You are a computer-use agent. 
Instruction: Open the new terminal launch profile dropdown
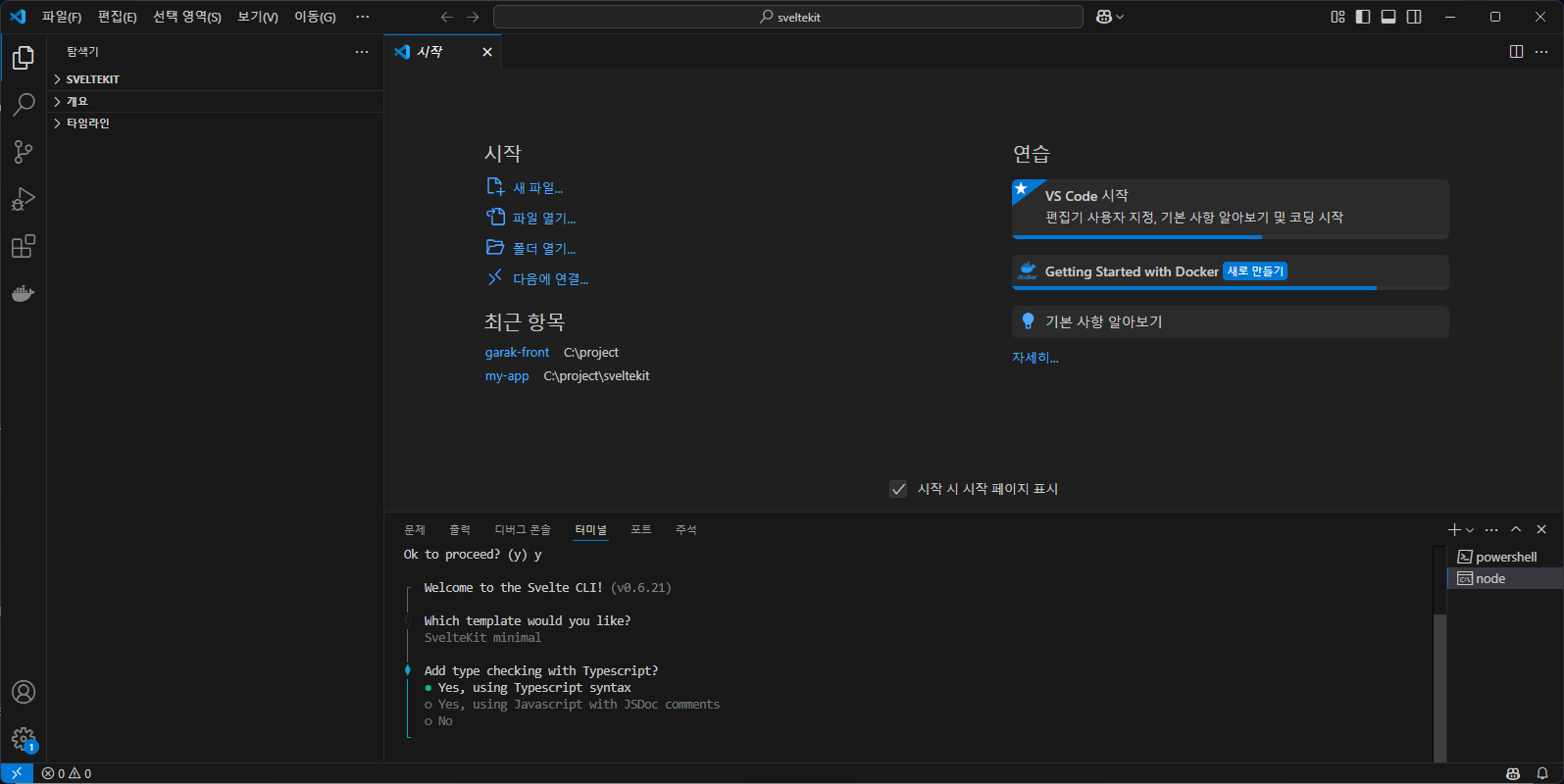point(1470,530)
